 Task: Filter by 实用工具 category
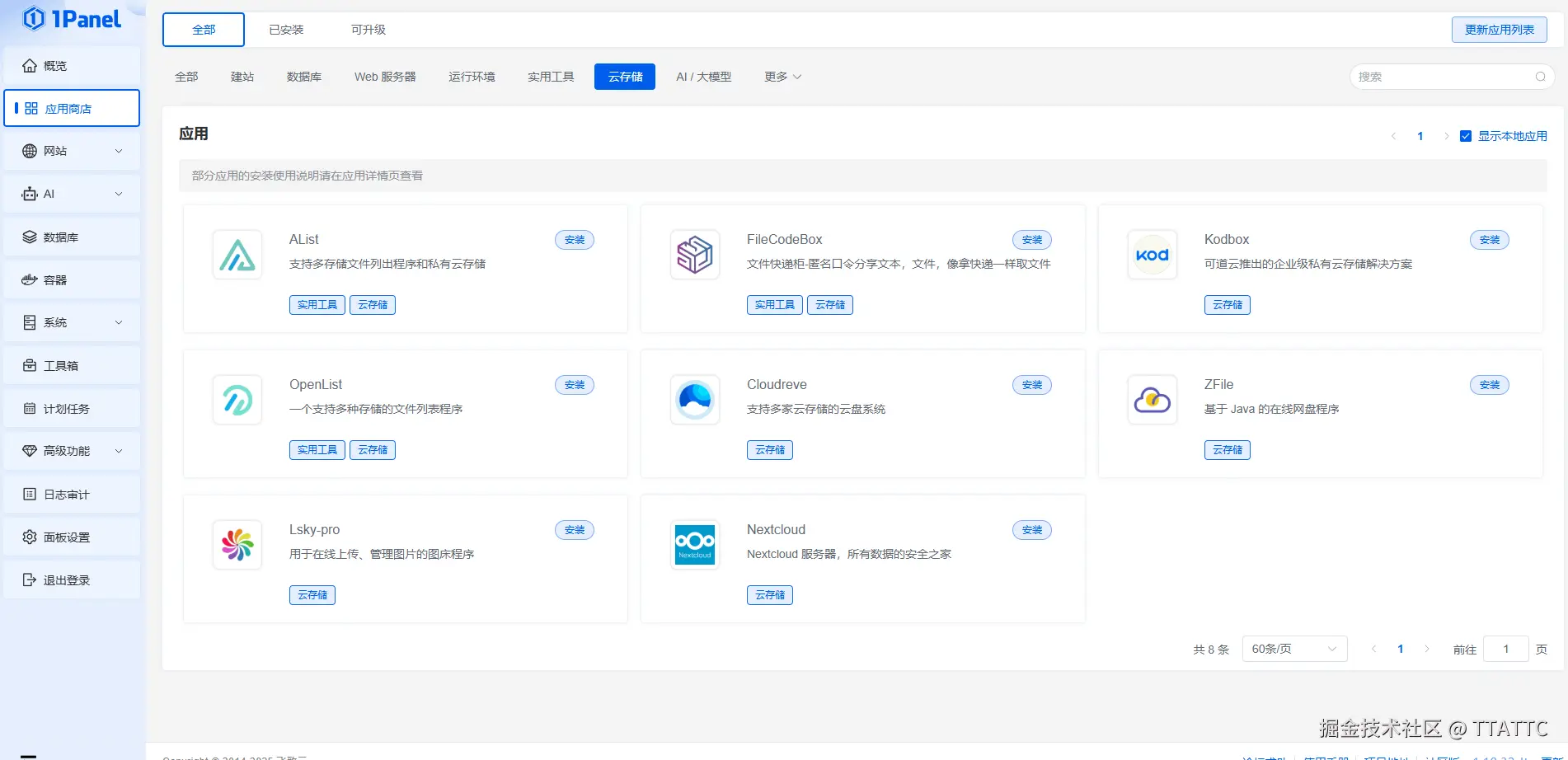[551, 77]
